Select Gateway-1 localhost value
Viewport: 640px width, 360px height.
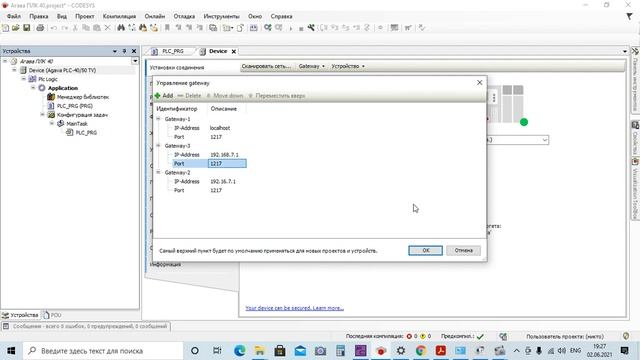220,128
